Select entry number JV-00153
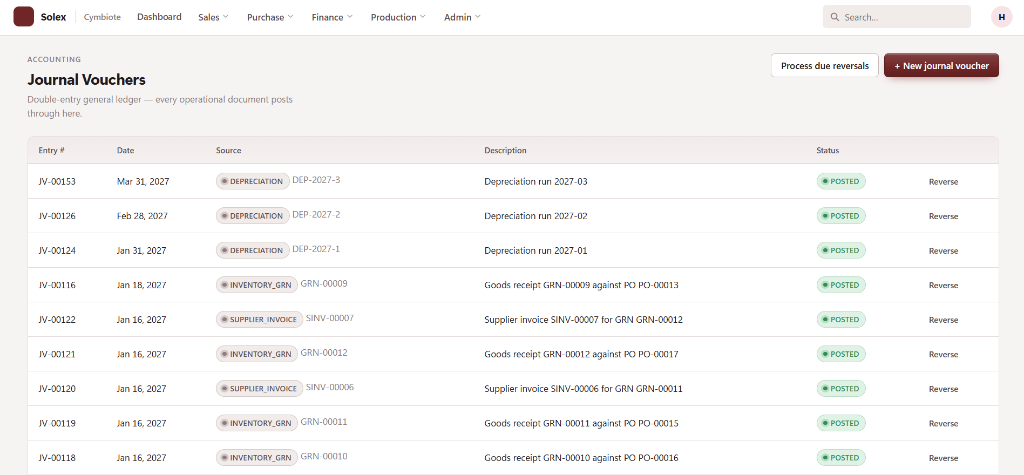 (57, 182)
